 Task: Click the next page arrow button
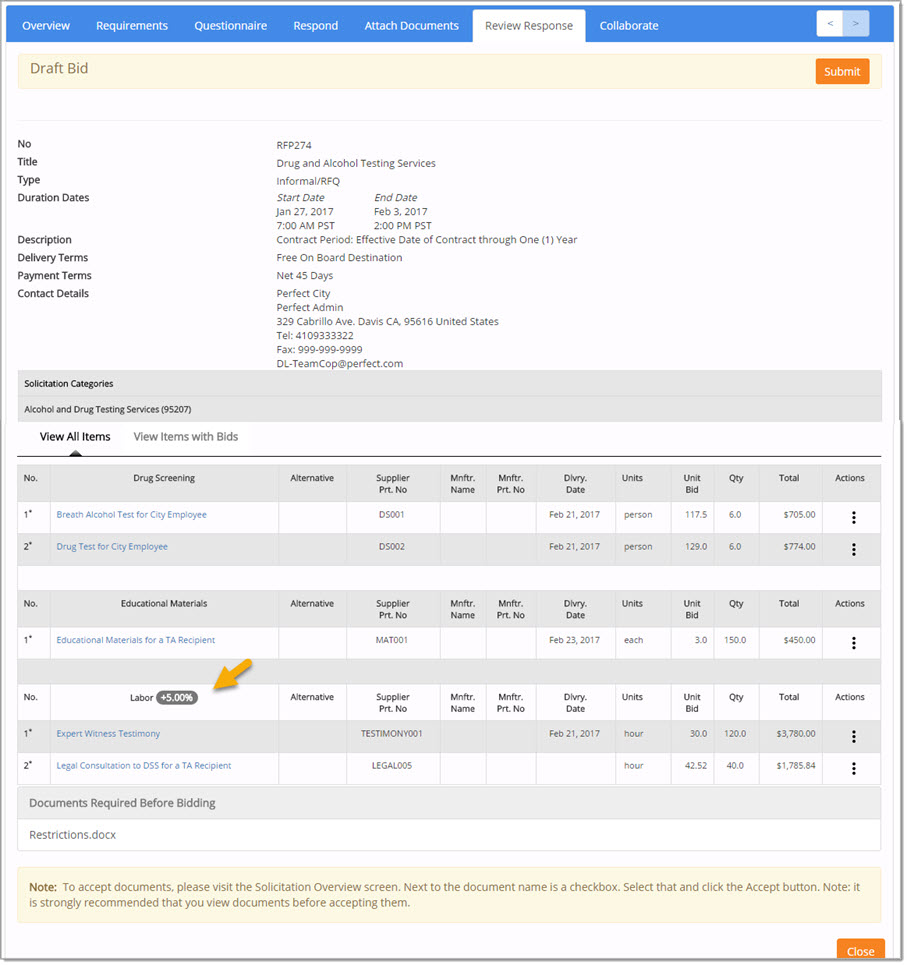click(856, 24)
